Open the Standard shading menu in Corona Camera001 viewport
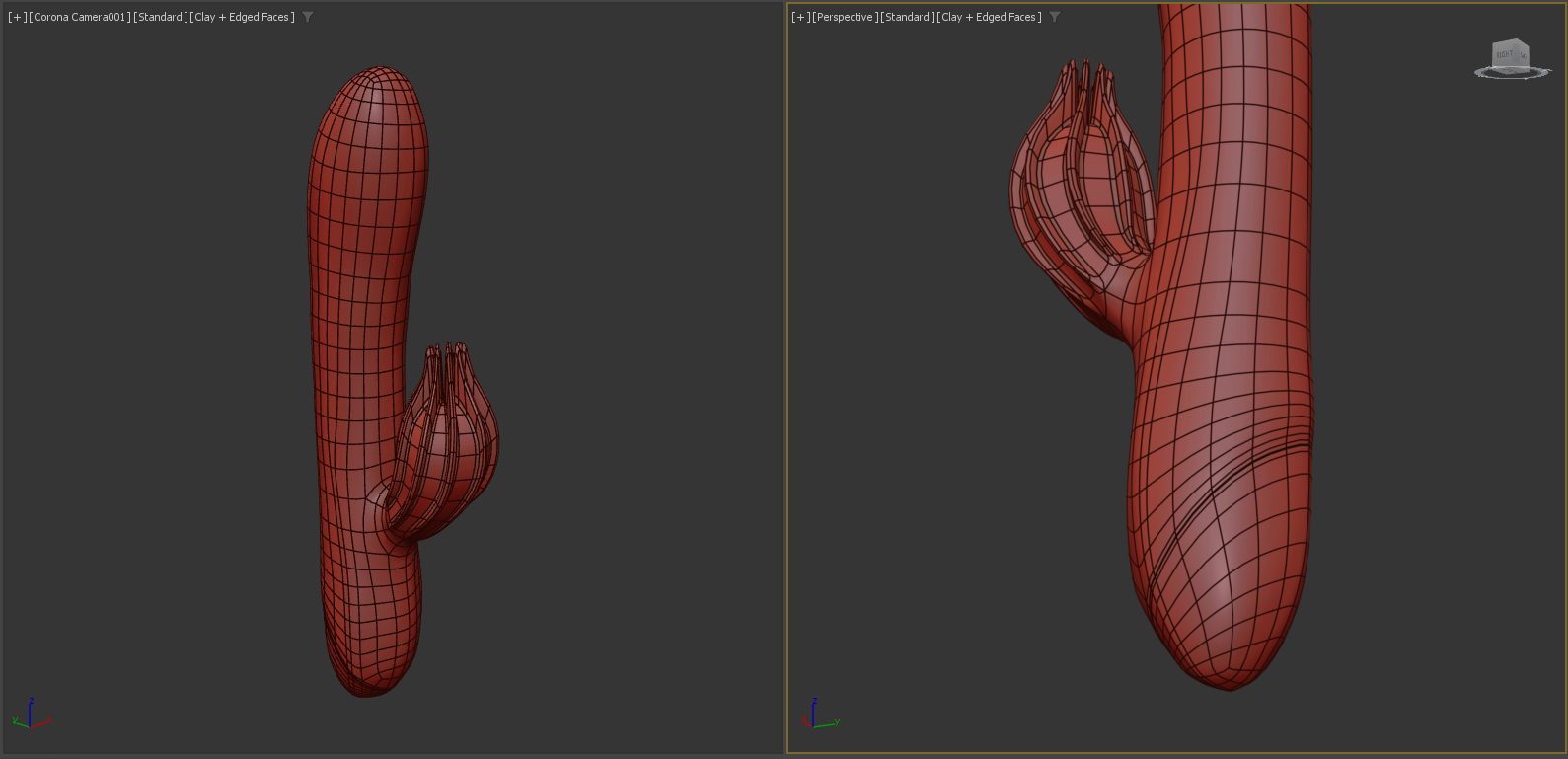The width and height of the screenshot is (1568, 759). pos(160,17)
